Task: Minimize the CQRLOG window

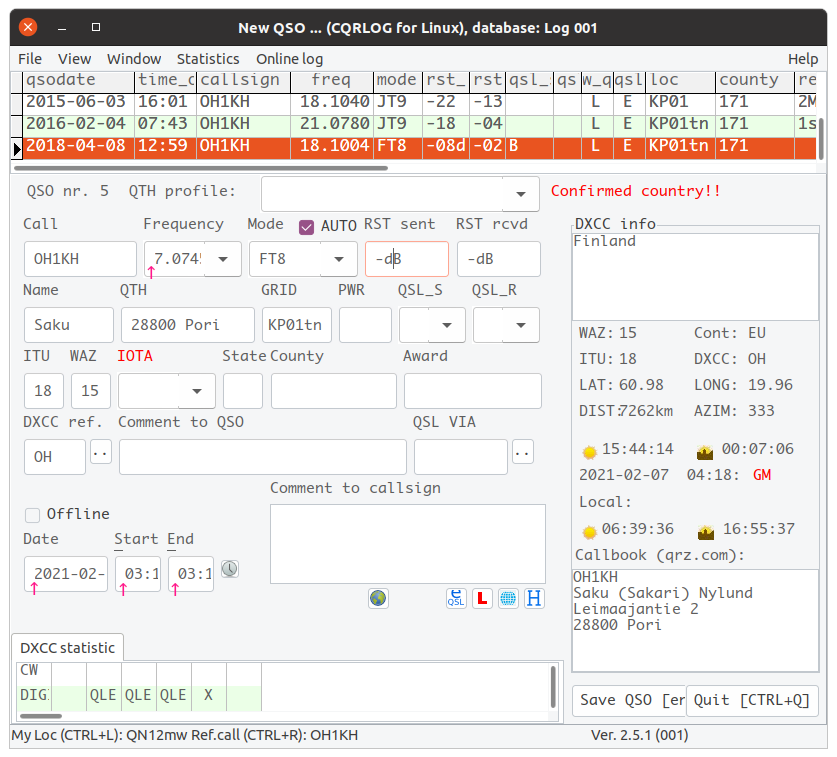Action: (x=62, y=27)
